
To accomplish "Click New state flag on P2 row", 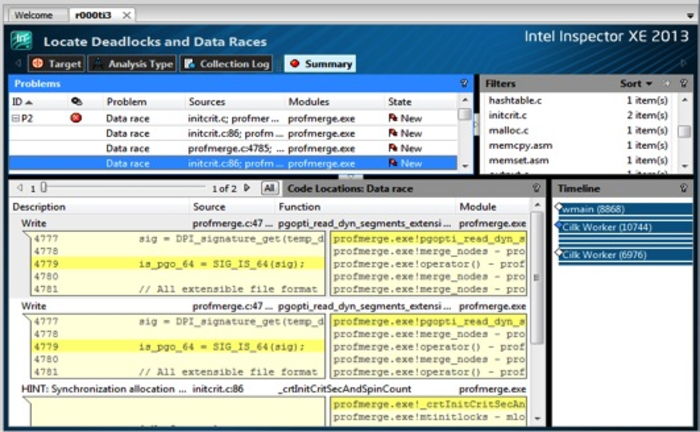I will (x=393, y=118).
